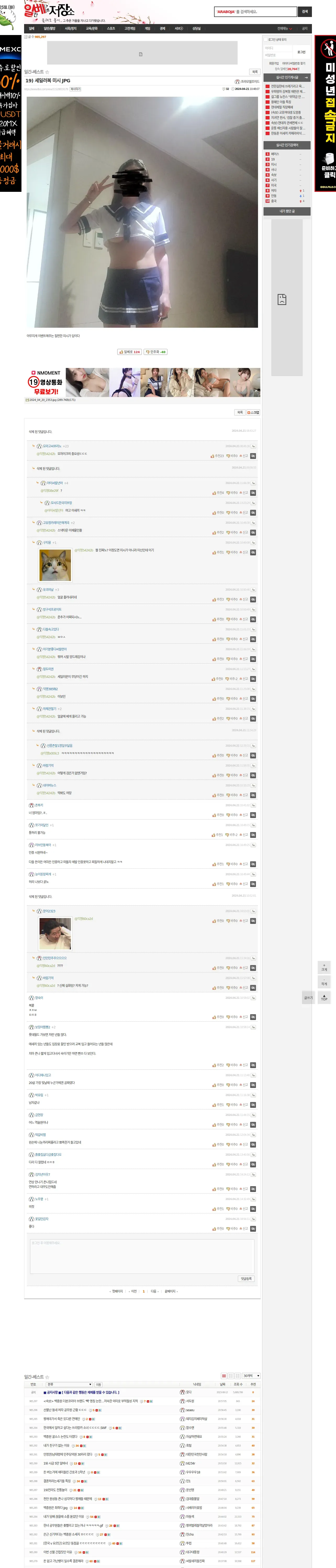This screenshot has height=1568, width=336.
Task: Click the 스크랩 scrap button below the post
Action: tap(253, 412)
